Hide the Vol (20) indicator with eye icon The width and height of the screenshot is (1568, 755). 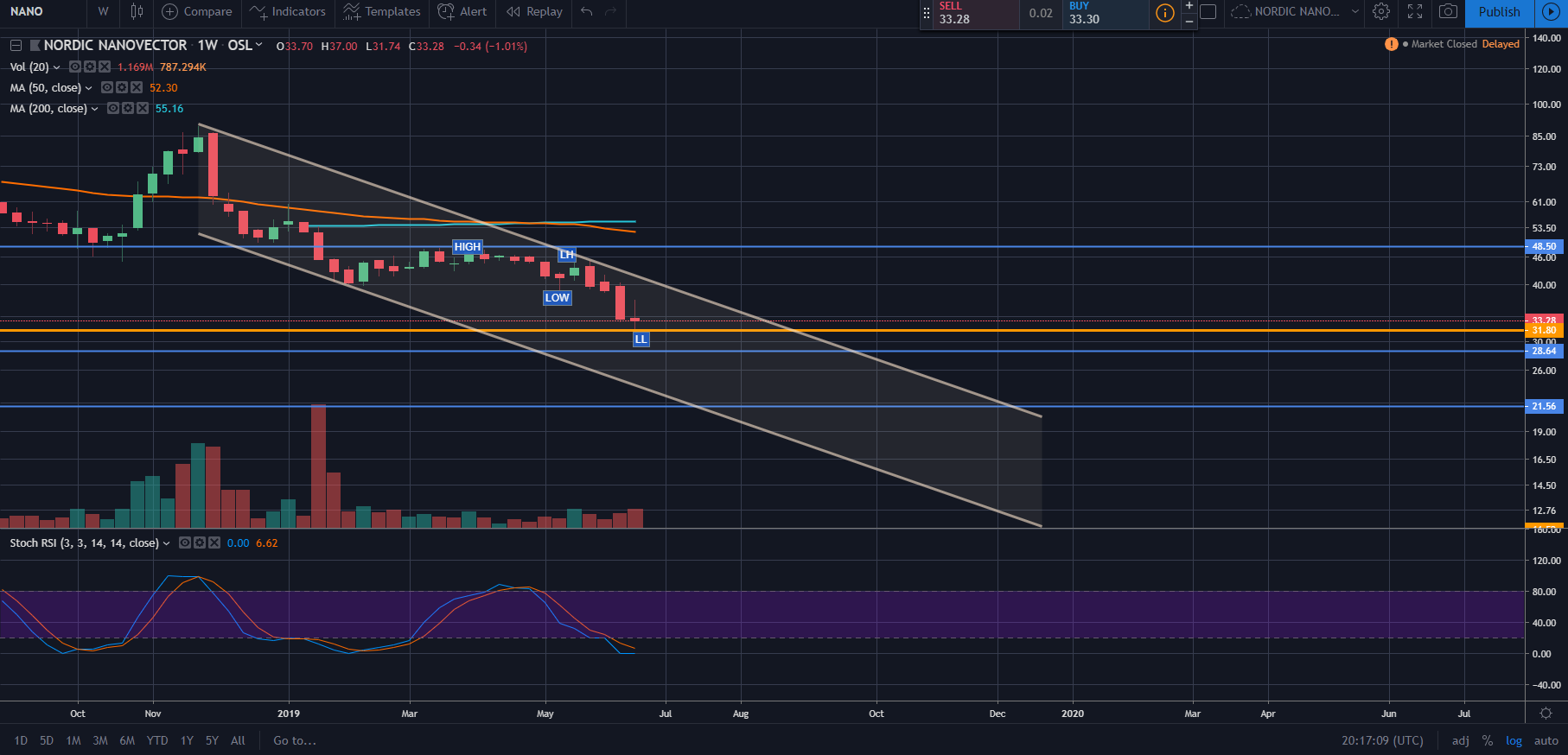tap(75, 67)
